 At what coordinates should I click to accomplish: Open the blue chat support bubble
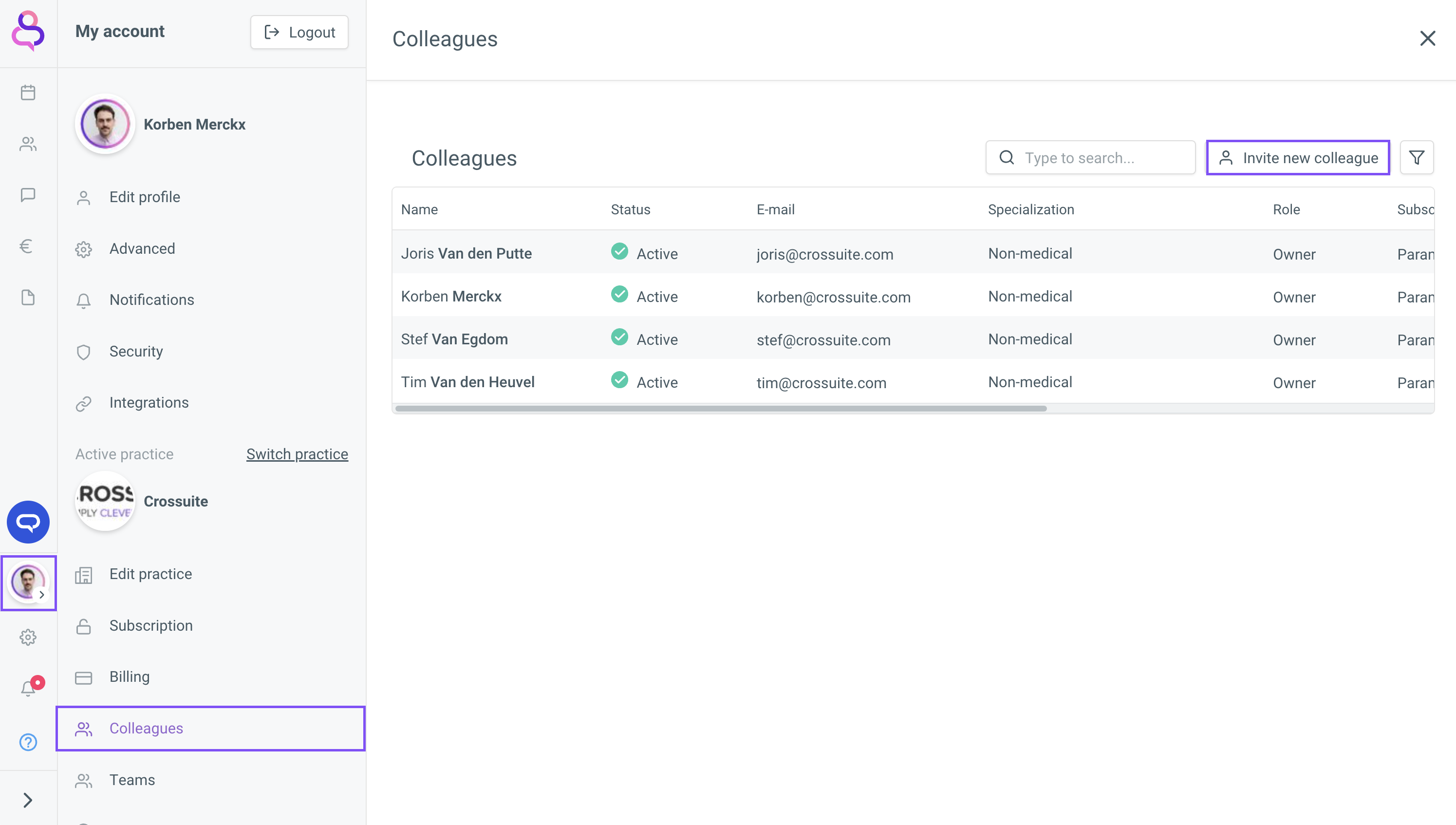point(28,522)
